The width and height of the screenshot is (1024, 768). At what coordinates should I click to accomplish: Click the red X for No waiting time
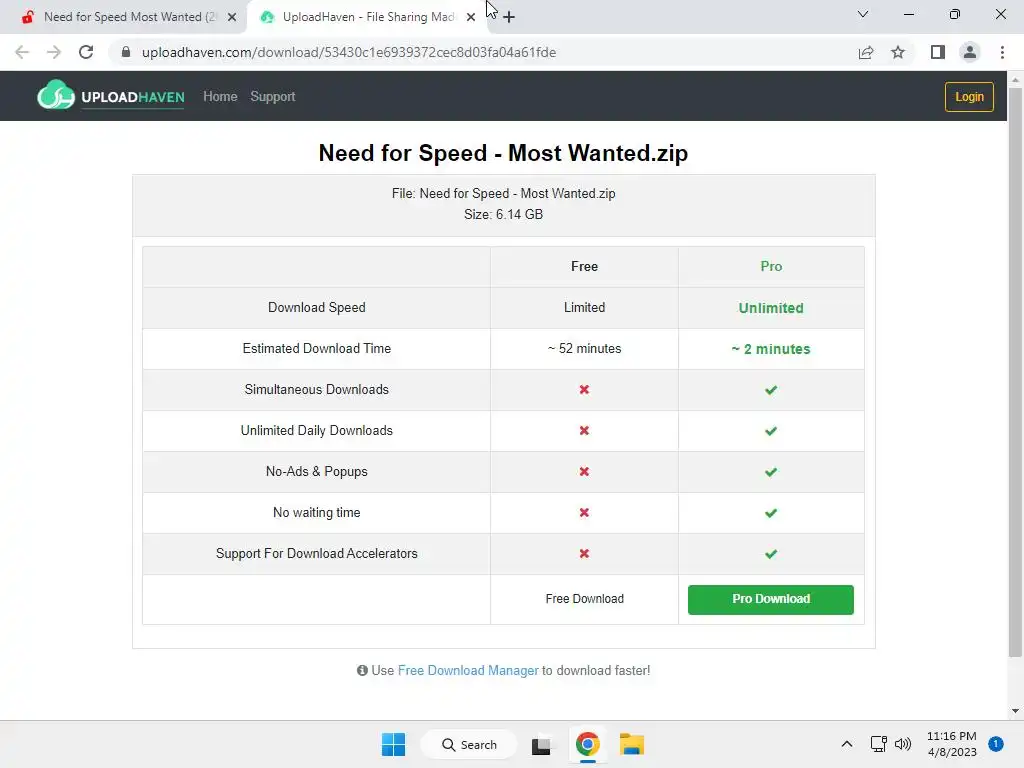tap(584, 513)
